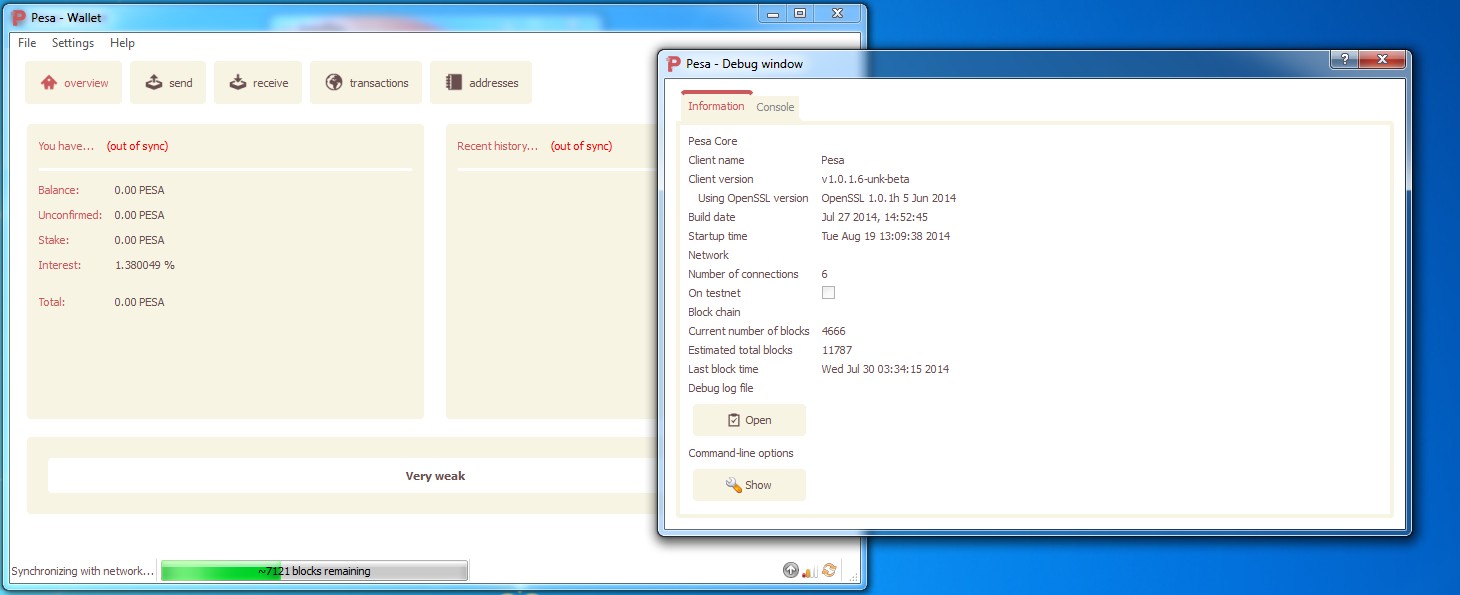Click the Interest value 1.380049 %

(144, 265)
